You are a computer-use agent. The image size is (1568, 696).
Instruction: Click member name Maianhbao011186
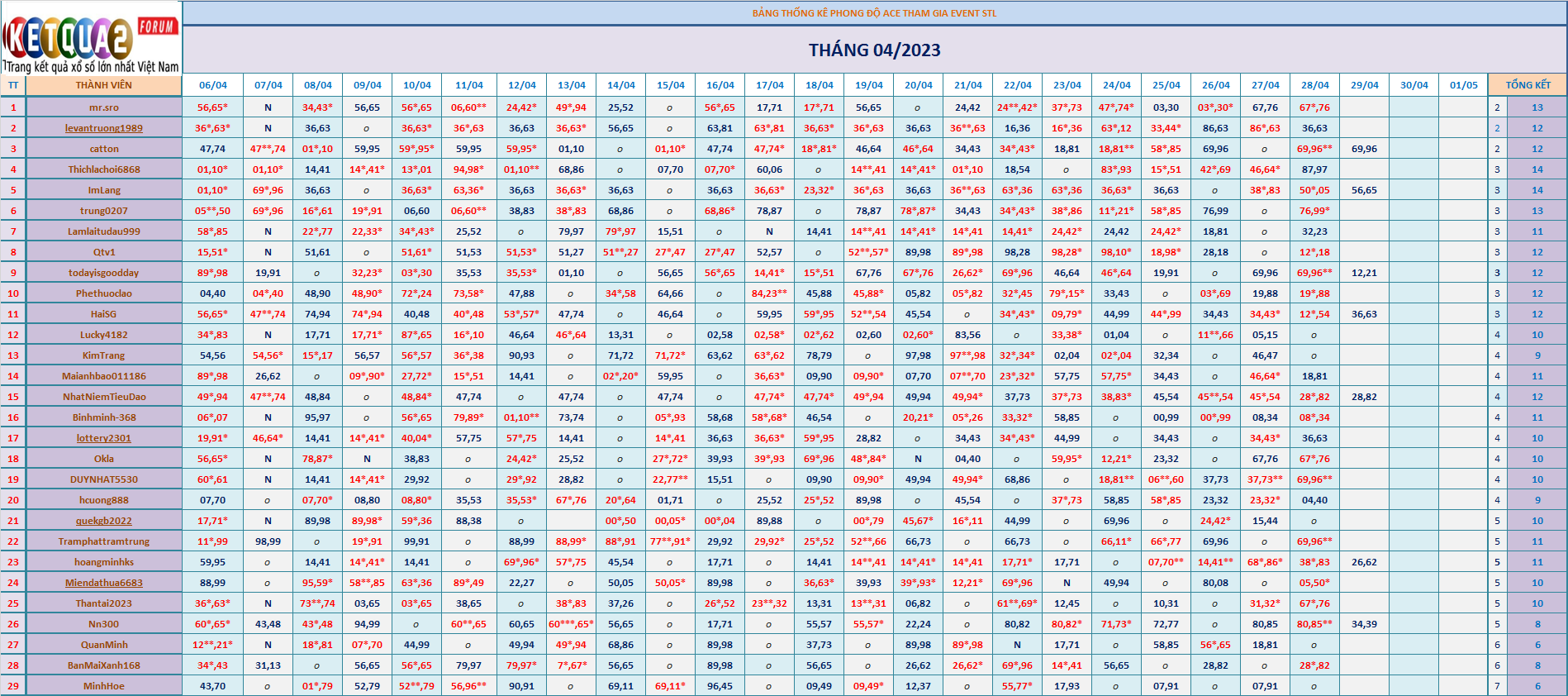point(104,376)
